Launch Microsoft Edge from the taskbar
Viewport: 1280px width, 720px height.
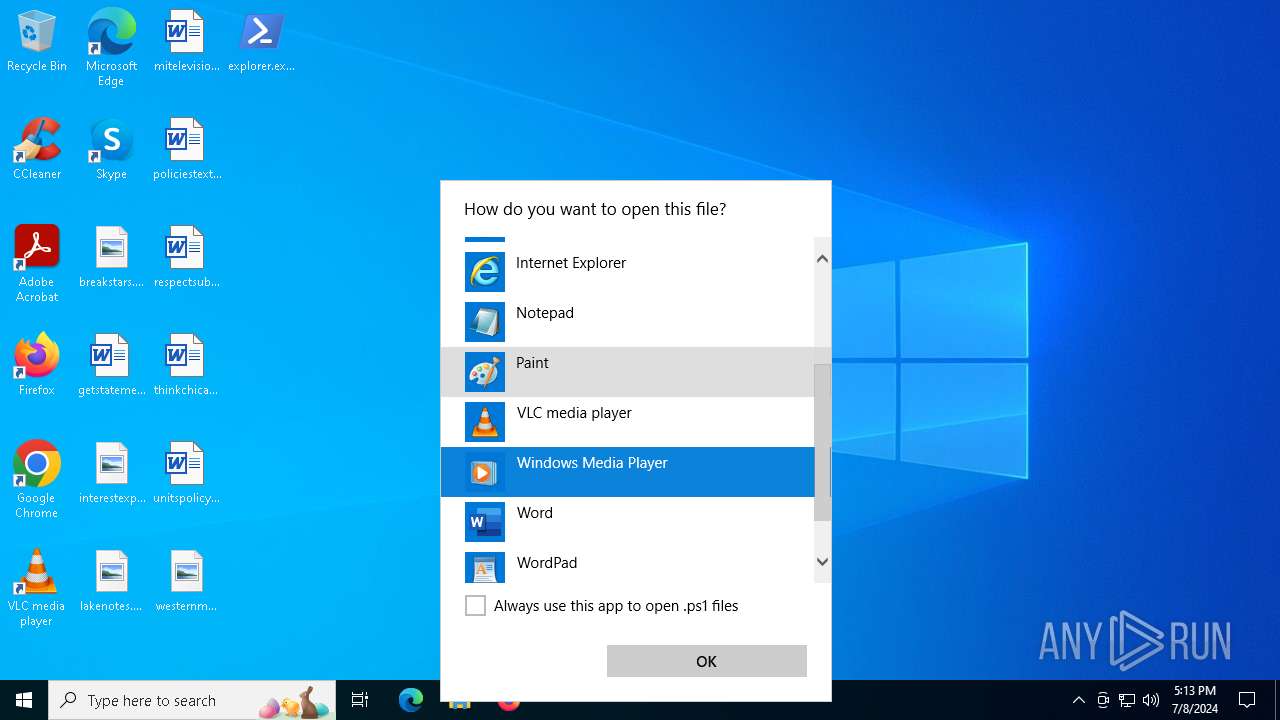point(411,700)
